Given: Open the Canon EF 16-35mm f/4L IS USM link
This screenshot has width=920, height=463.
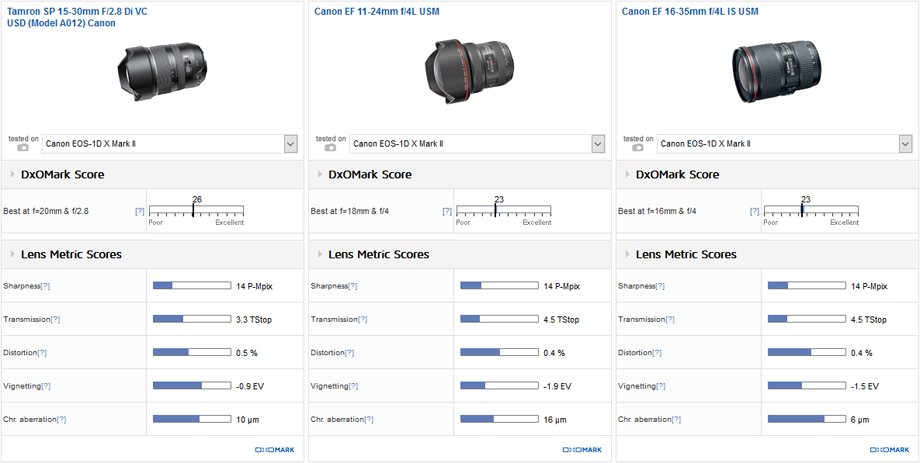Looking at the screenshot, I should [x=690, y=11].
